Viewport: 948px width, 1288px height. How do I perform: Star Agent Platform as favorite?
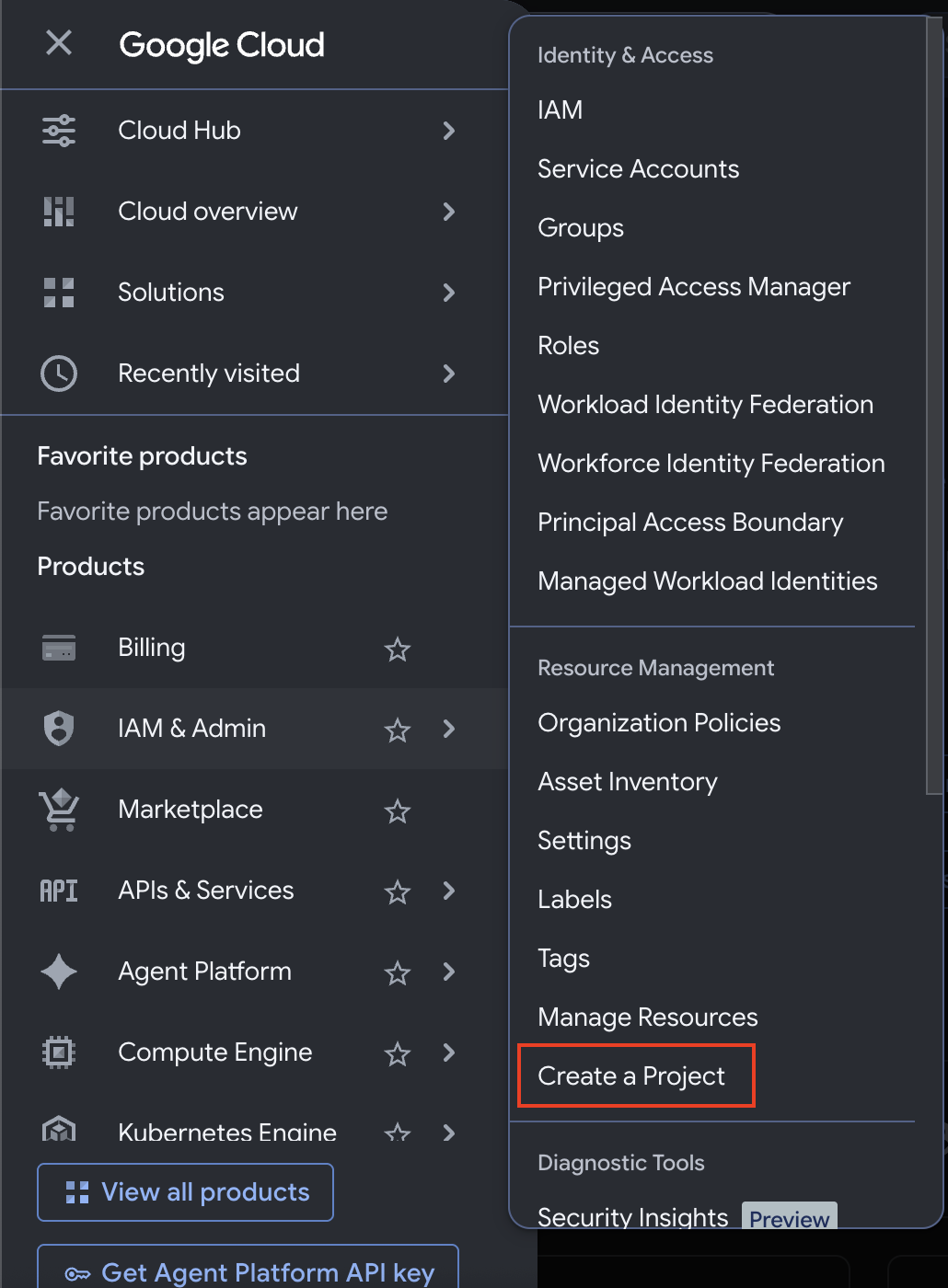click(398, 972)
